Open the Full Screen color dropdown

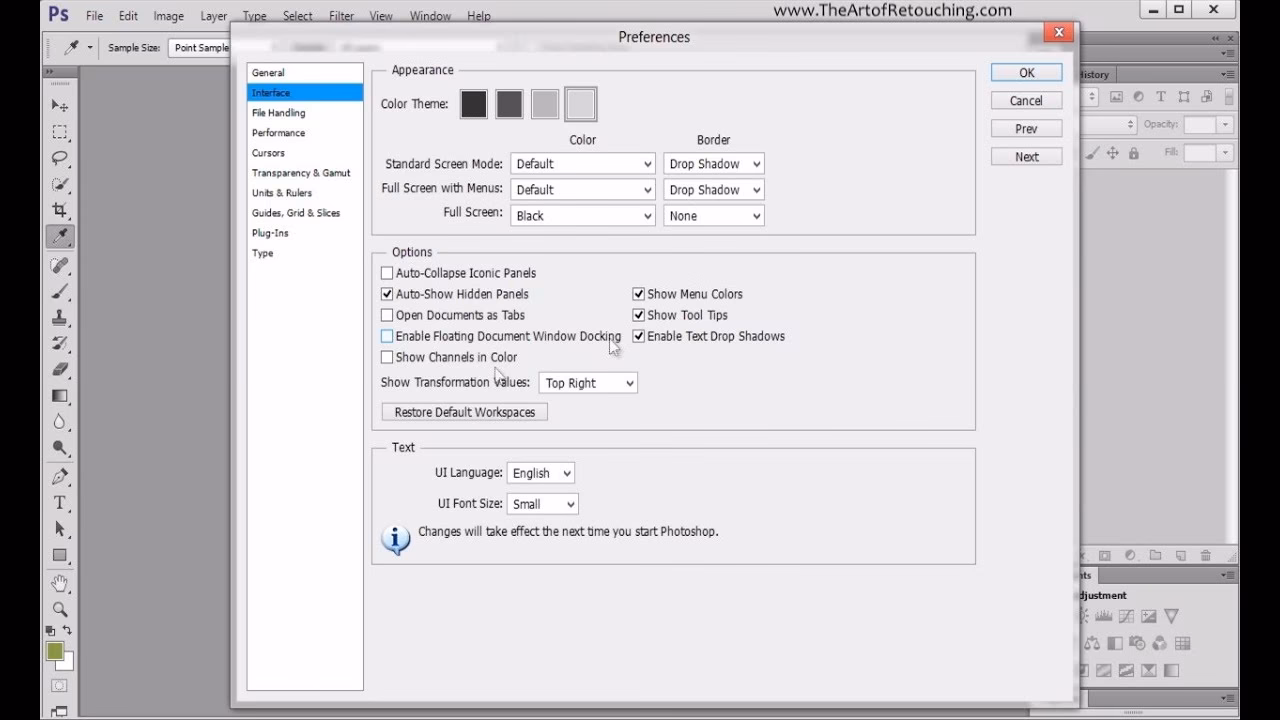pyautogui.click(x=583, y=215)
